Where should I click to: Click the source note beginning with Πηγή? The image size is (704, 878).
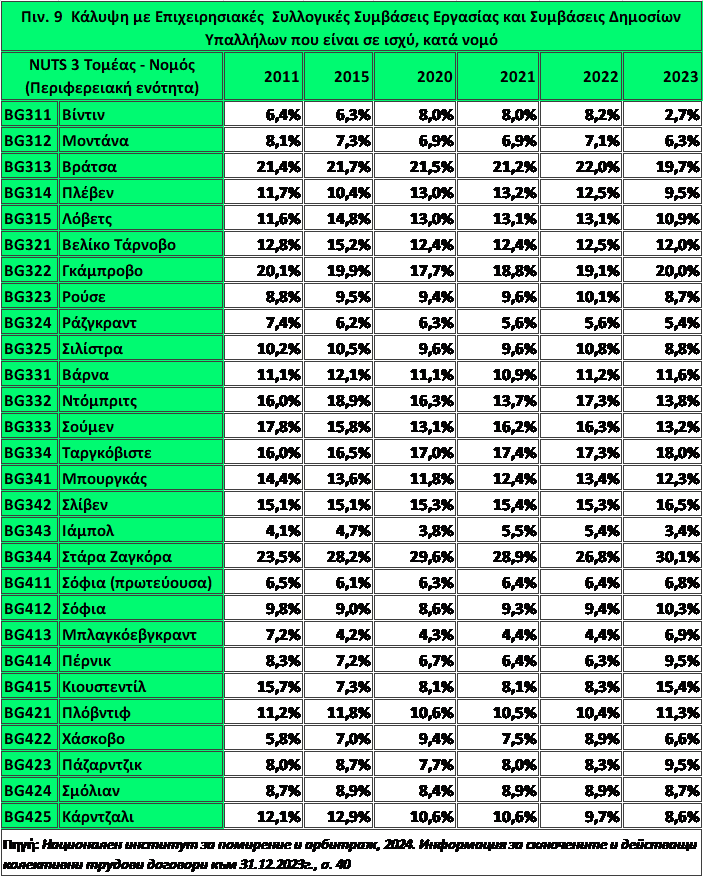(x=352, y=852)
